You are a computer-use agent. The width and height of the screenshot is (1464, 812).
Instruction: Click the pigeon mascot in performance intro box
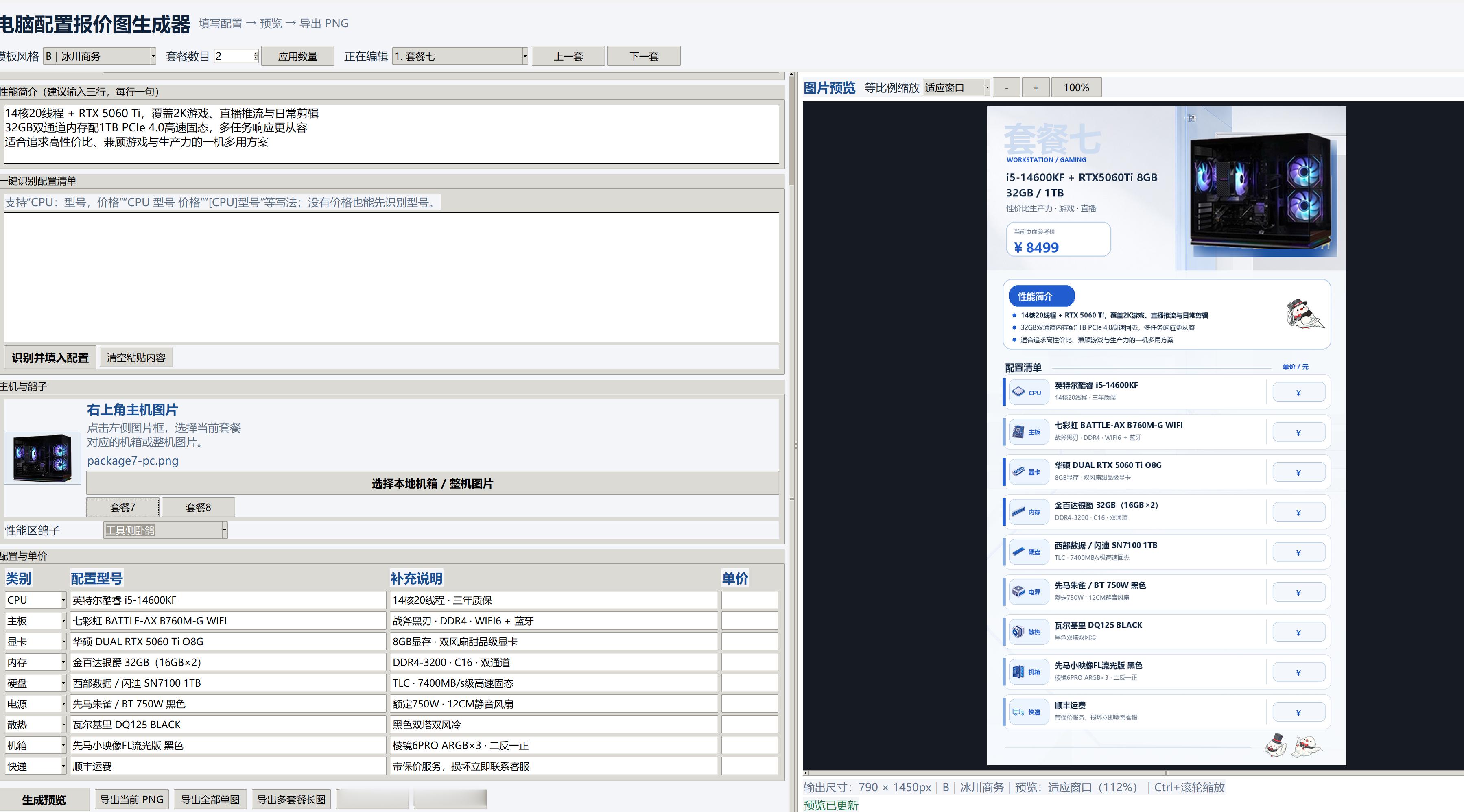[1305, 314]
